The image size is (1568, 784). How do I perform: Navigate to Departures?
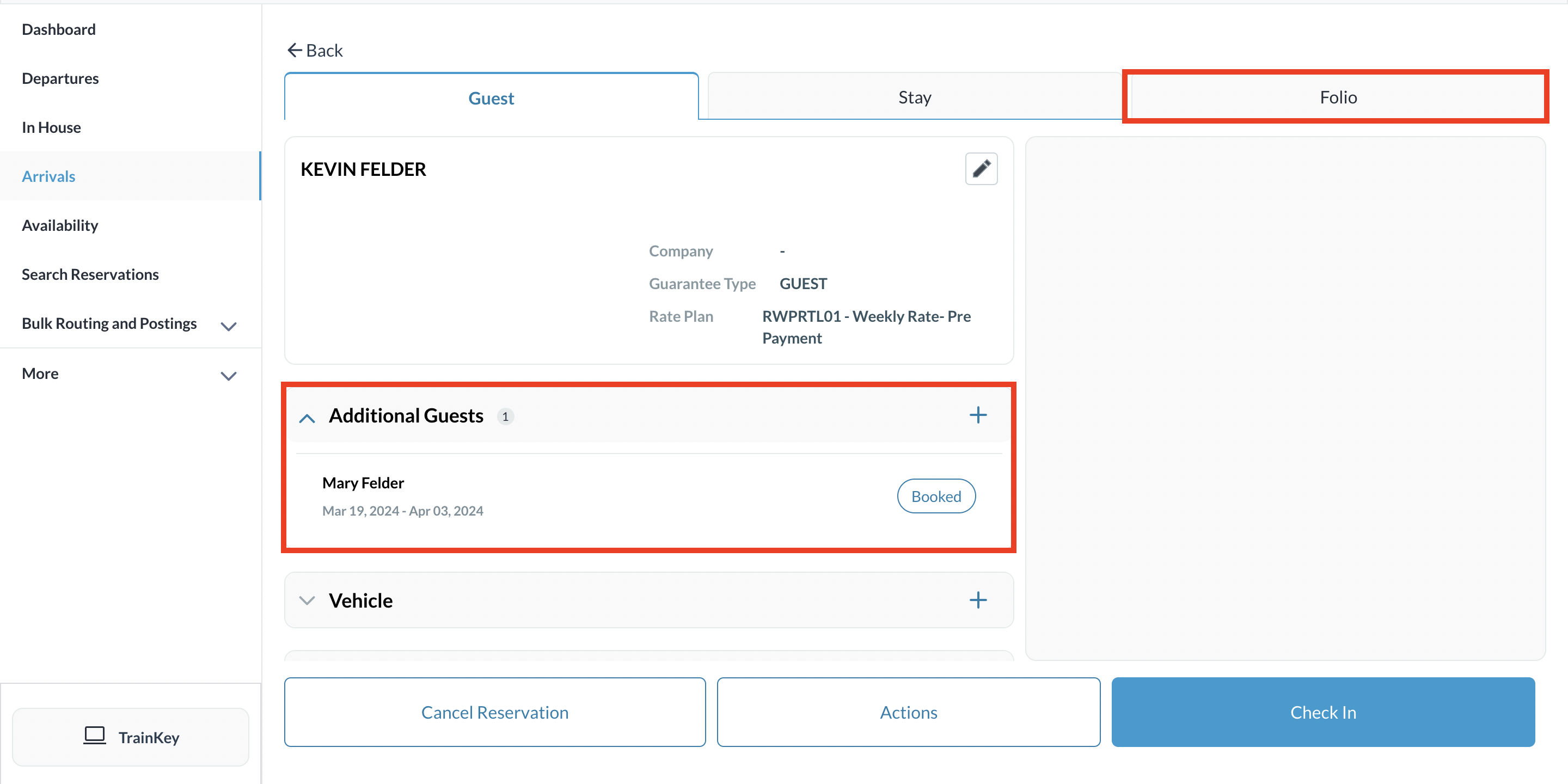point(60,78)
